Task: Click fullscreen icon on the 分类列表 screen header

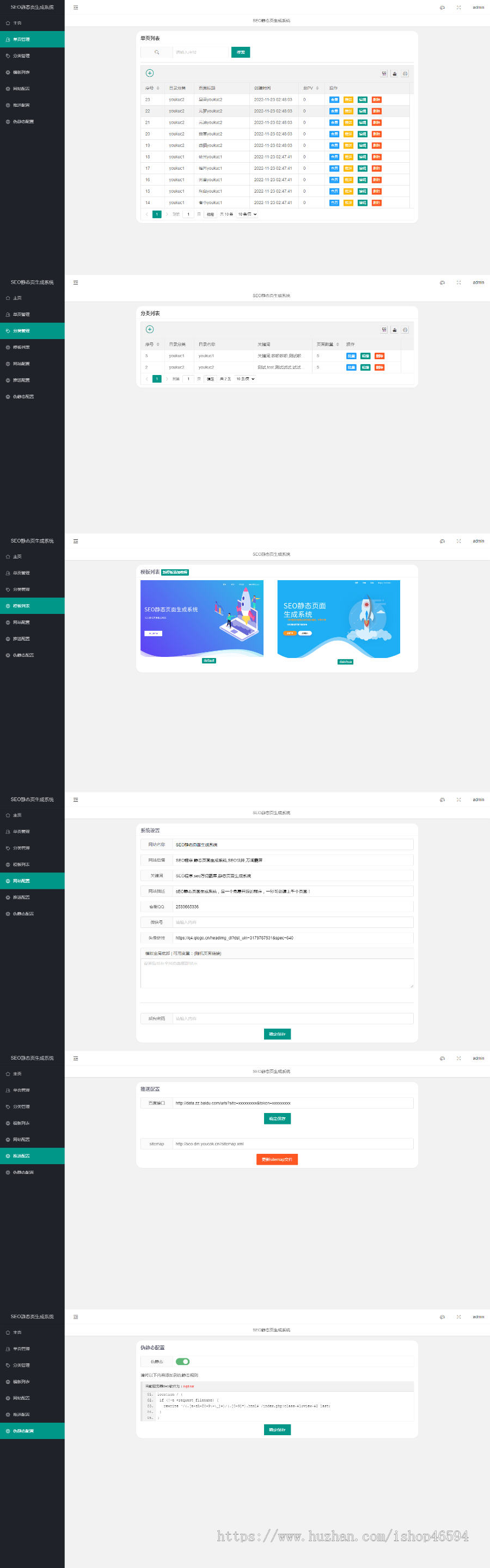Action: pos(458,282)
